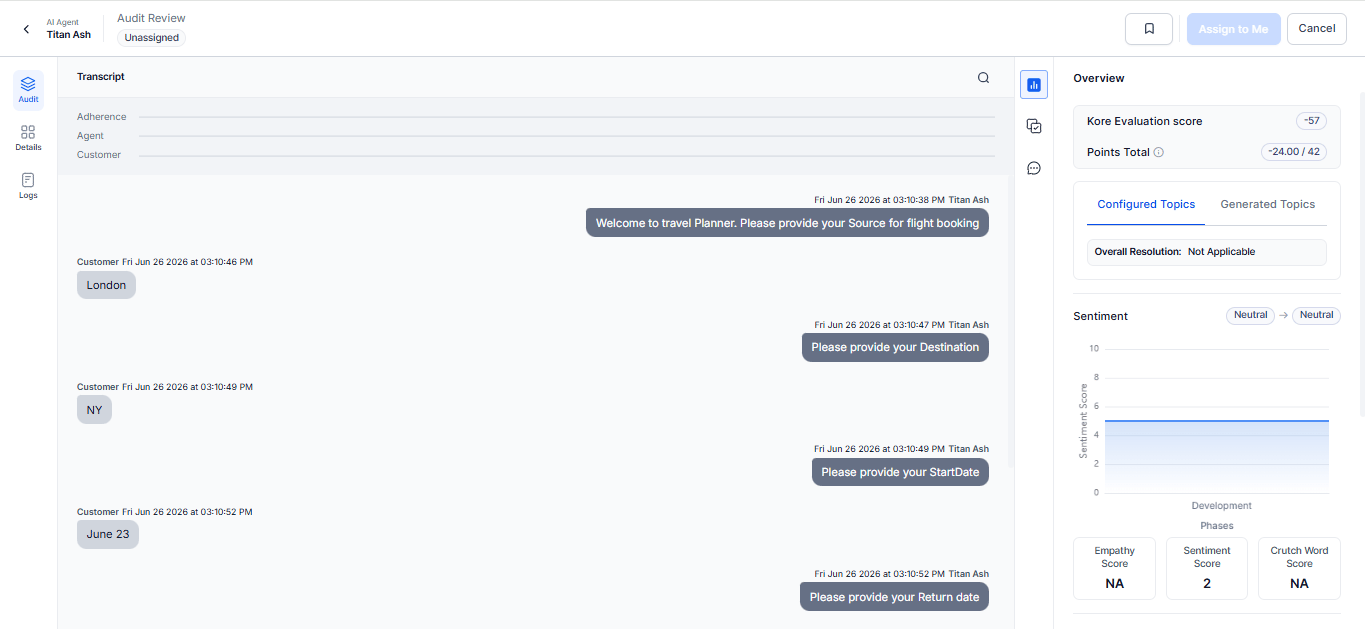Image resolution: width=1365 pixels, height=629 pixels.
Task: Click the Transcript panel heading
Action: click(x=101, y=77)
